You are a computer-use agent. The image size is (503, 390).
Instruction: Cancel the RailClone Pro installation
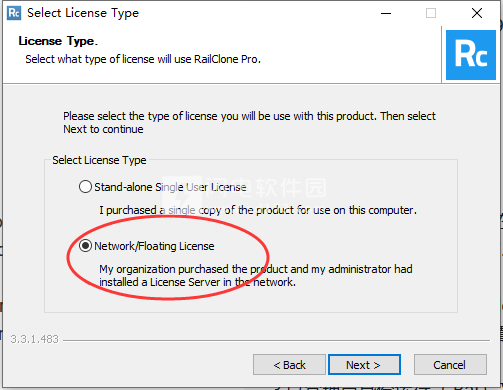point(450,365)
